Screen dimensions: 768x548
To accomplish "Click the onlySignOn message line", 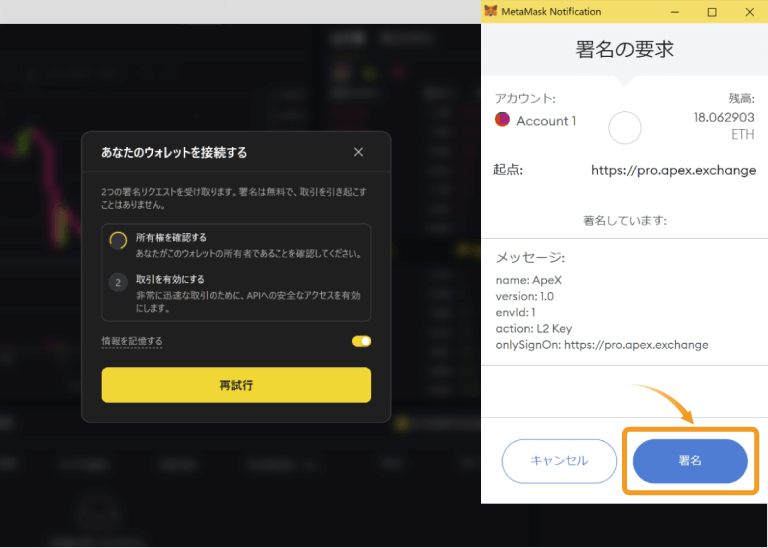I will (602, 345).
